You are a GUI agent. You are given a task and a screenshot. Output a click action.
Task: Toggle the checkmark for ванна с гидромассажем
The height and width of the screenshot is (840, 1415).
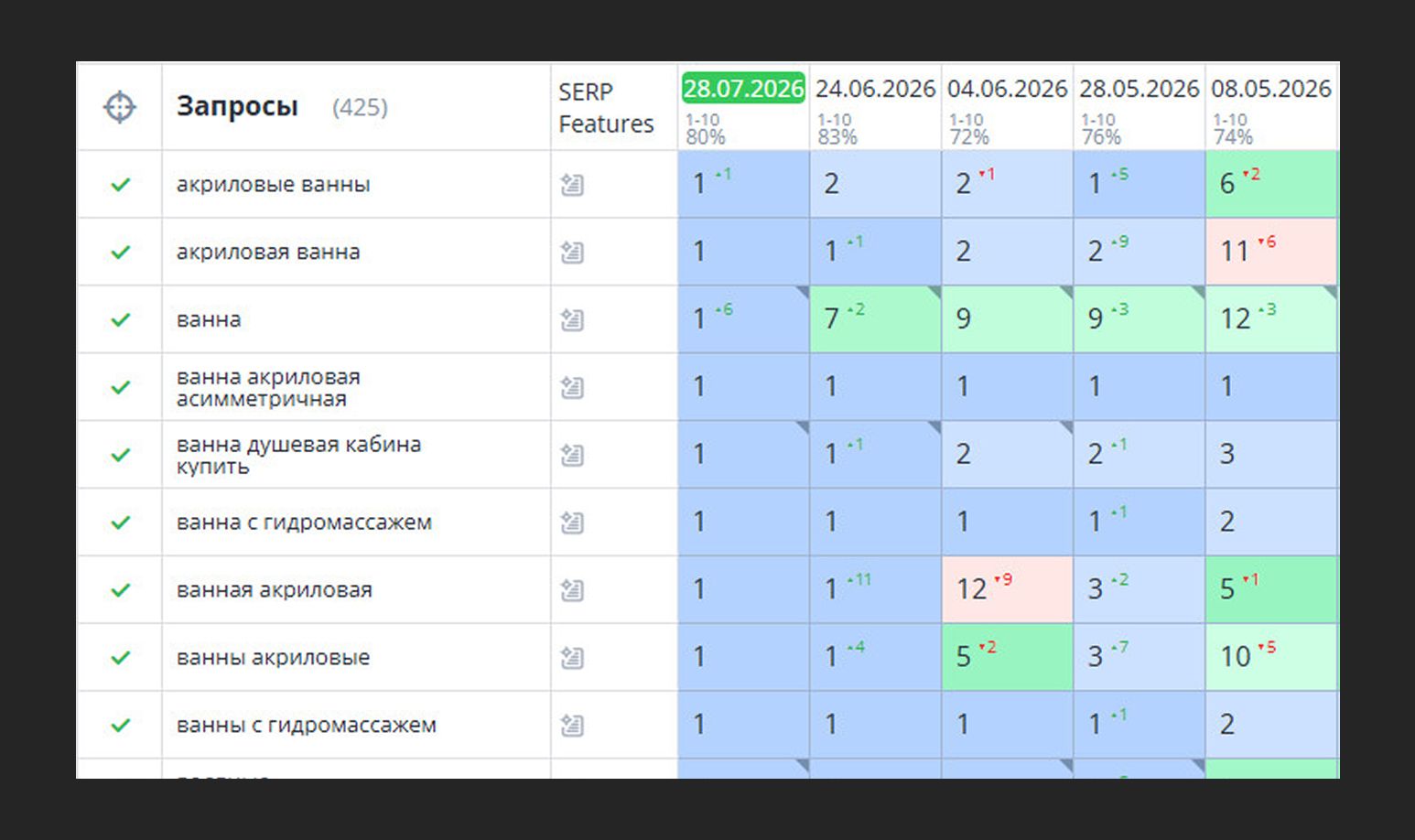120,522
